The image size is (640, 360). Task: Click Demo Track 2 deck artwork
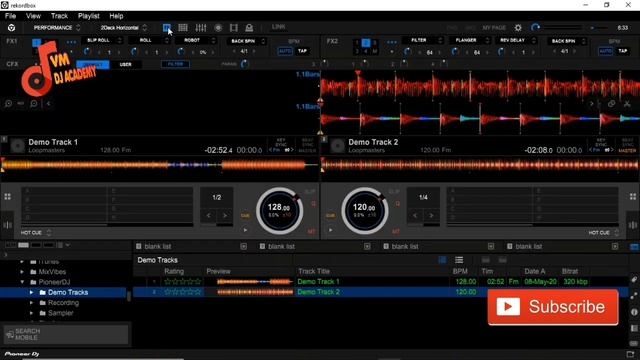coord(337,146)
